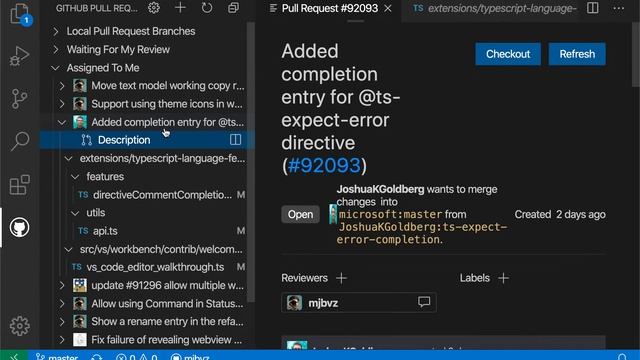Click reviewer mjbvz entry
640x360 pixels.
359,302
